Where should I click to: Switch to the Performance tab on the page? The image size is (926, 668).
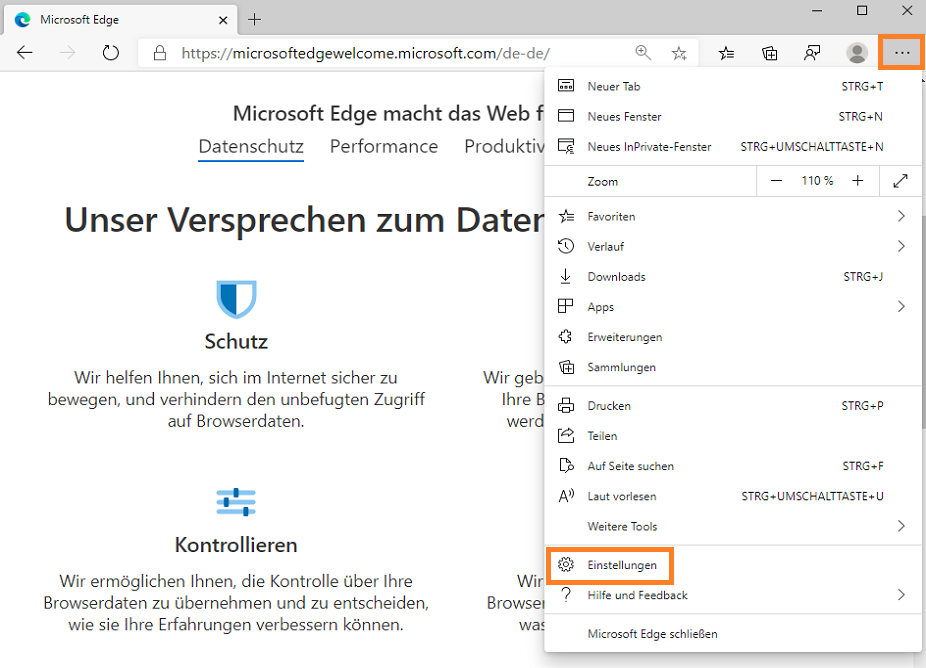tap(384, 146)
